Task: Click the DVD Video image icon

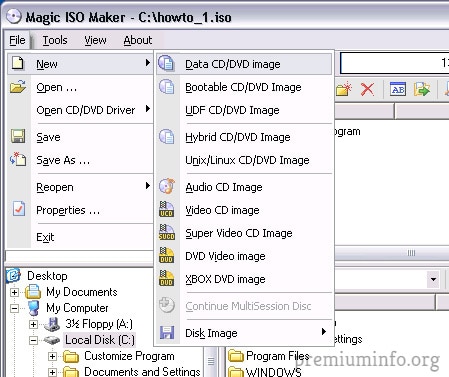Action: coord(166,255)
